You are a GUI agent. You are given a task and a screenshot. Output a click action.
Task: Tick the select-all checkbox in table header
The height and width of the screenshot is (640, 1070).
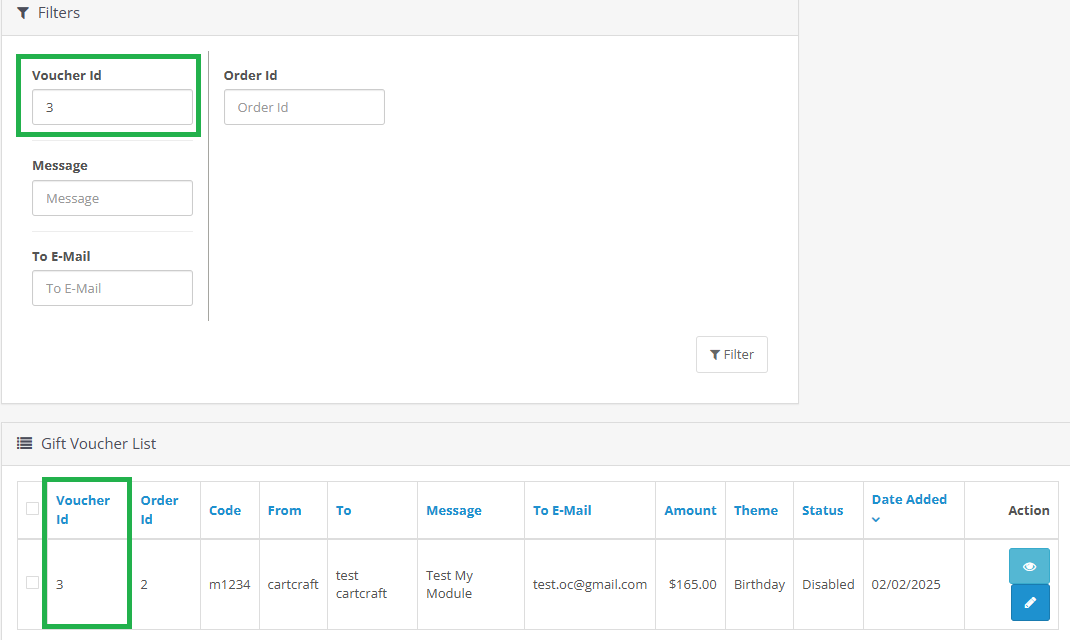click(x=32, y=509)
